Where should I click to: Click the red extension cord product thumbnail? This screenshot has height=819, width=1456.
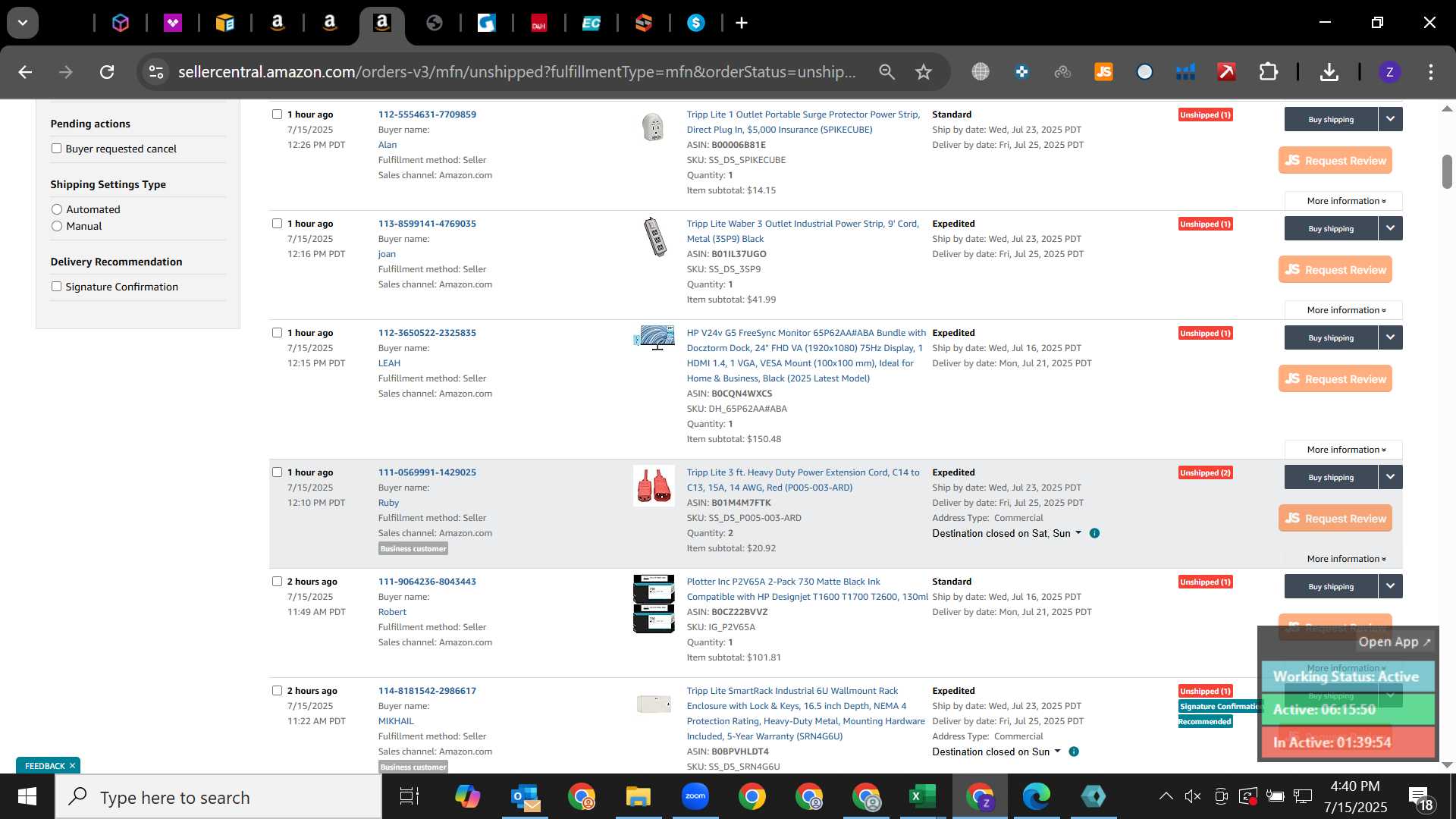(654, 485)
